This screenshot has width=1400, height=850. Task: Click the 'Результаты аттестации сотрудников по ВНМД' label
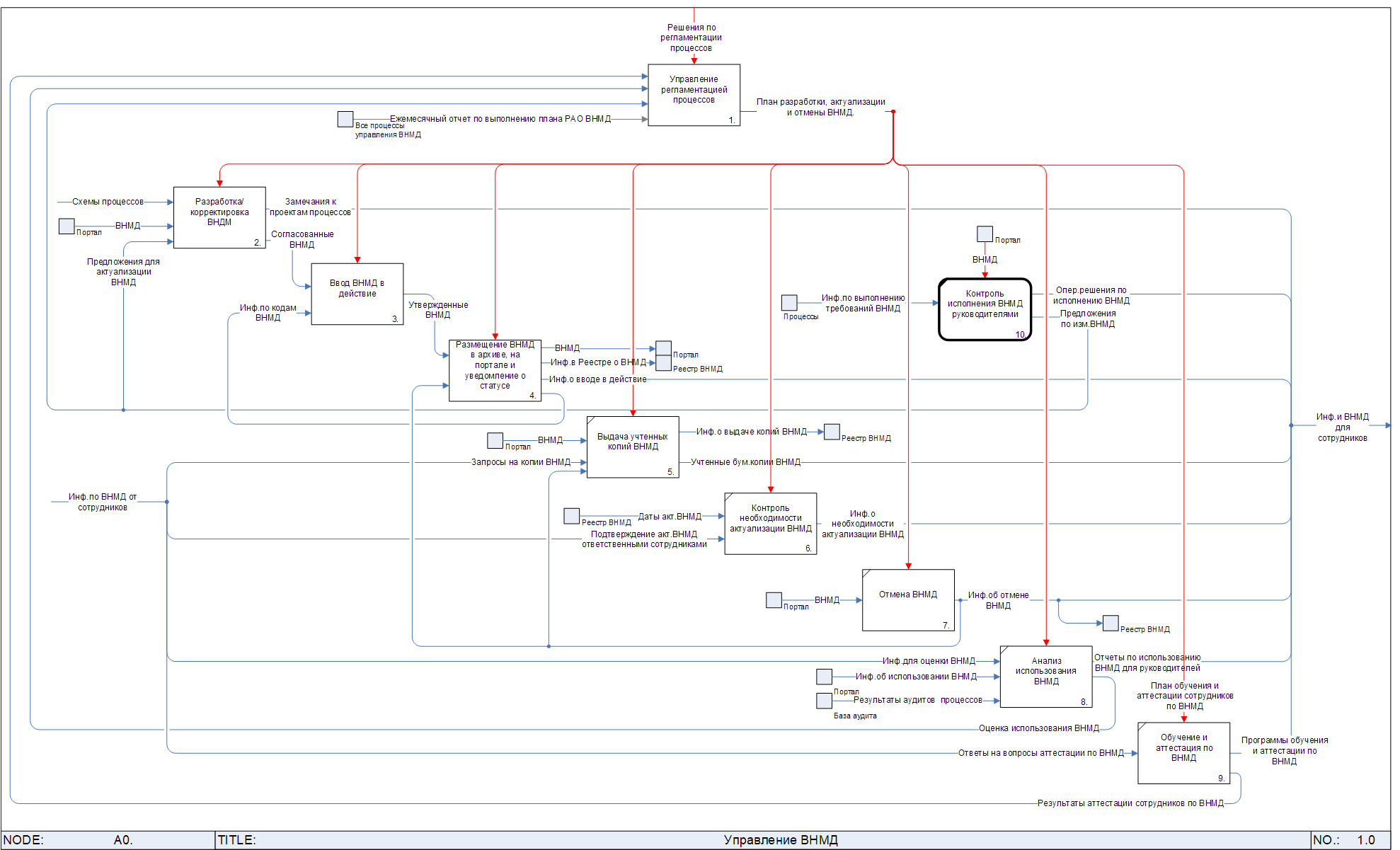pos(1130,803)
